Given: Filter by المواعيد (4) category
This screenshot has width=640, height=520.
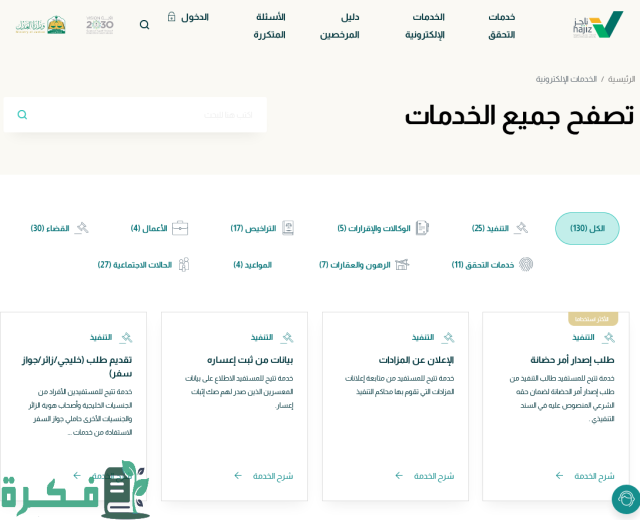Looking at the screenshot, I should pyautogui.click(x=253, y=265).
